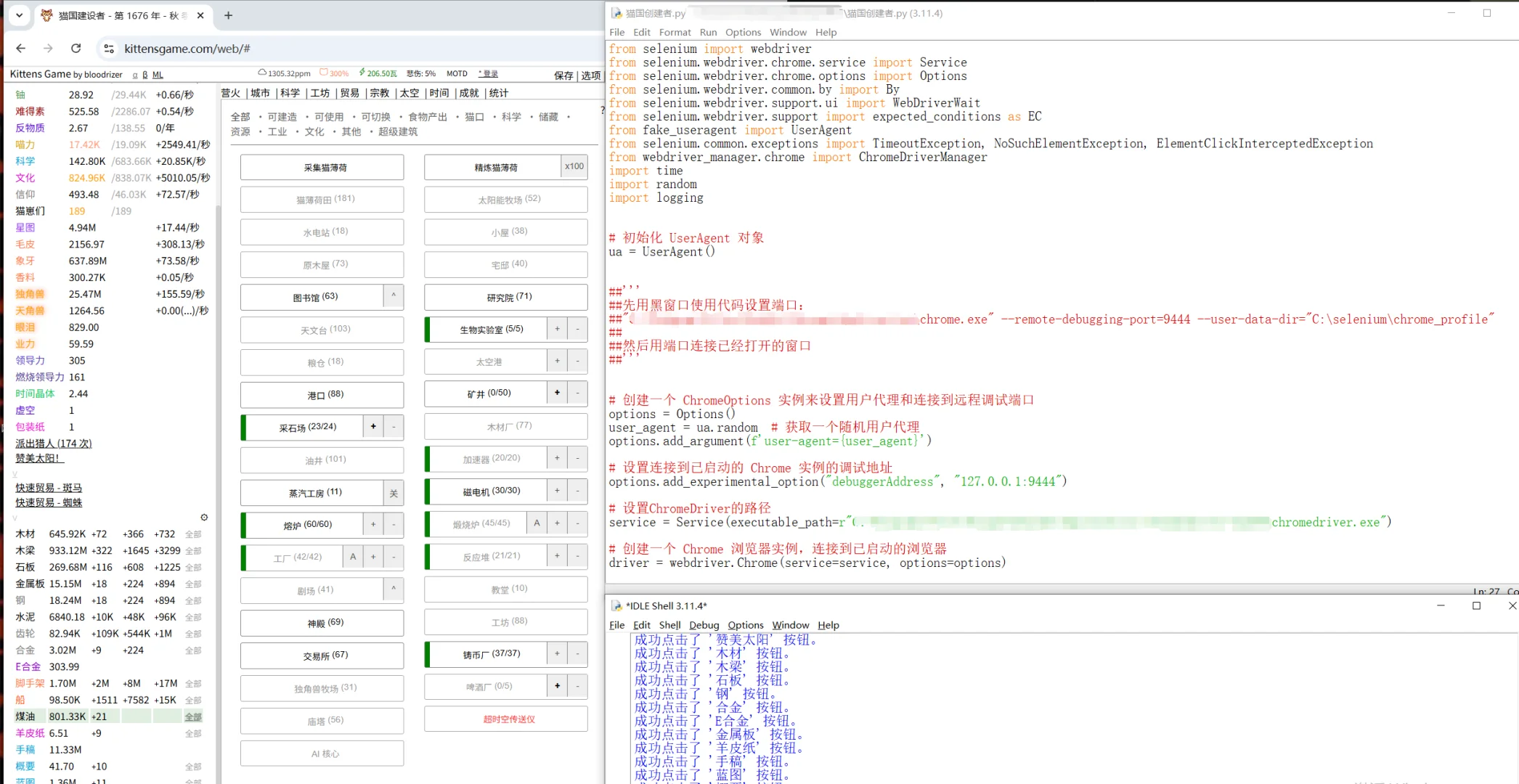Viewport: 1519px width, 784px height.
Task: Go back in browser history
Action: 20,49
